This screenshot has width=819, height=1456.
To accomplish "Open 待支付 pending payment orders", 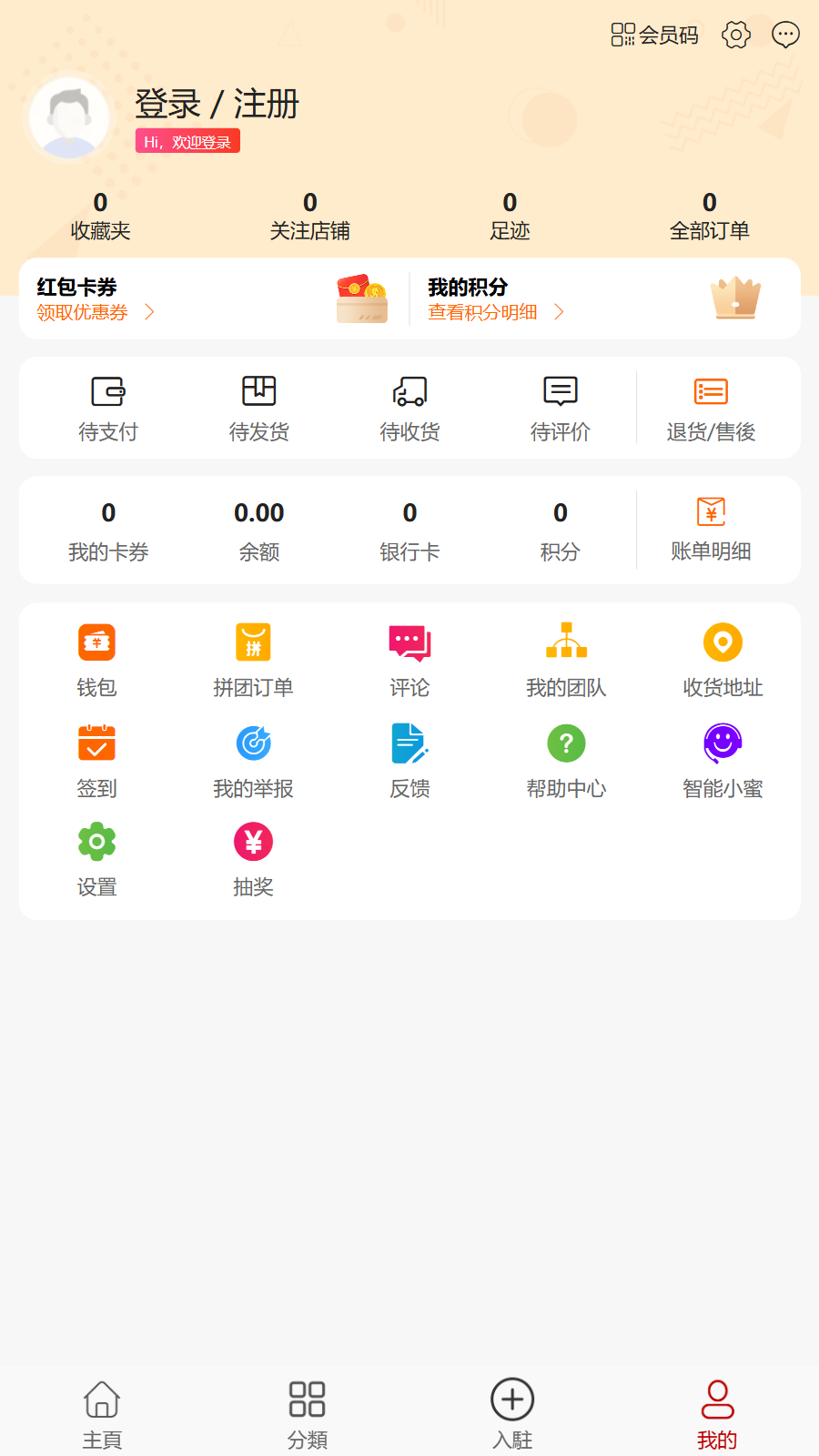I will pyautogui.click(x=108, y=409).
